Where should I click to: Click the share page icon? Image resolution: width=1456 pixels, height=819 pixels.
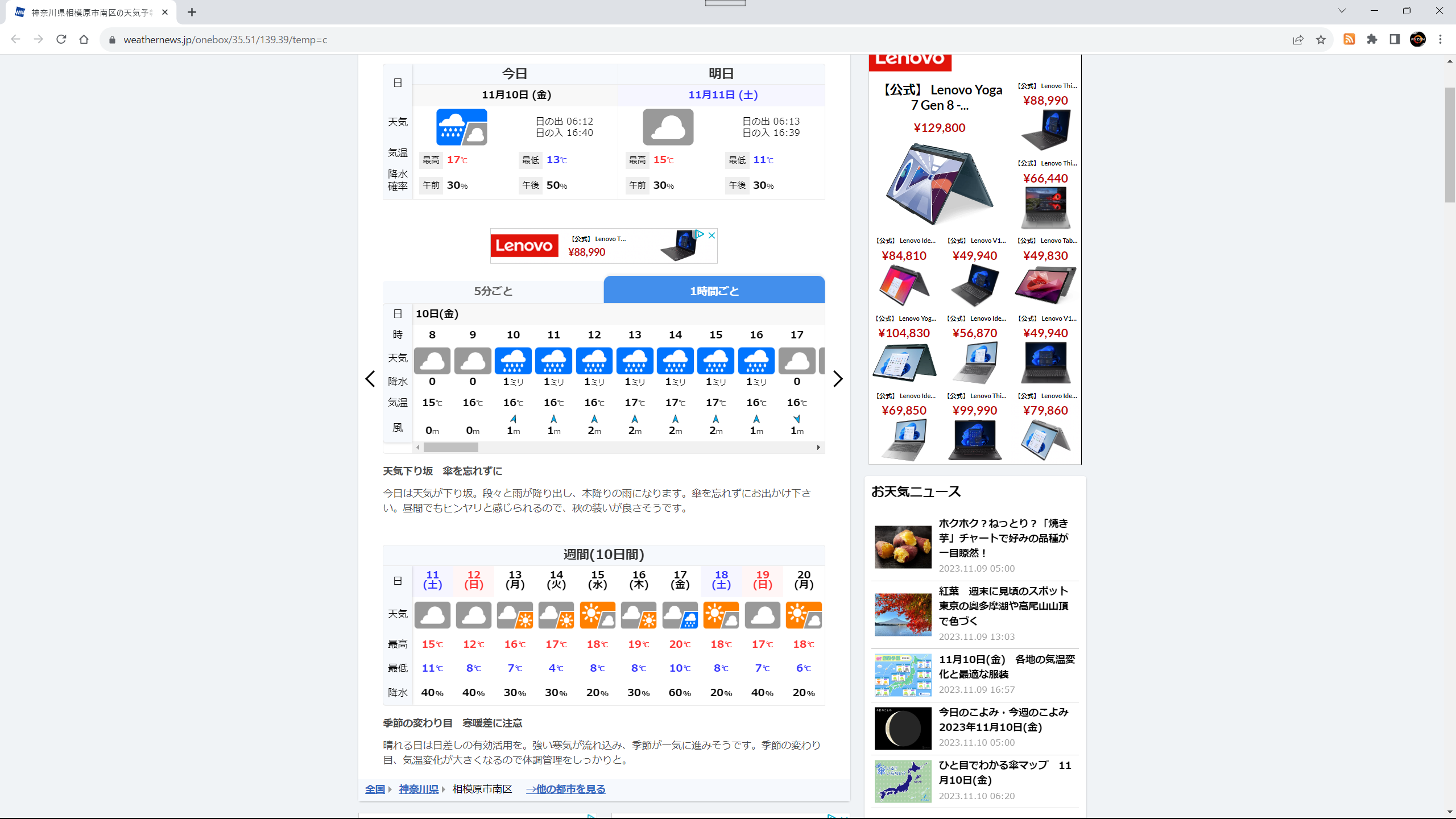1298,39
